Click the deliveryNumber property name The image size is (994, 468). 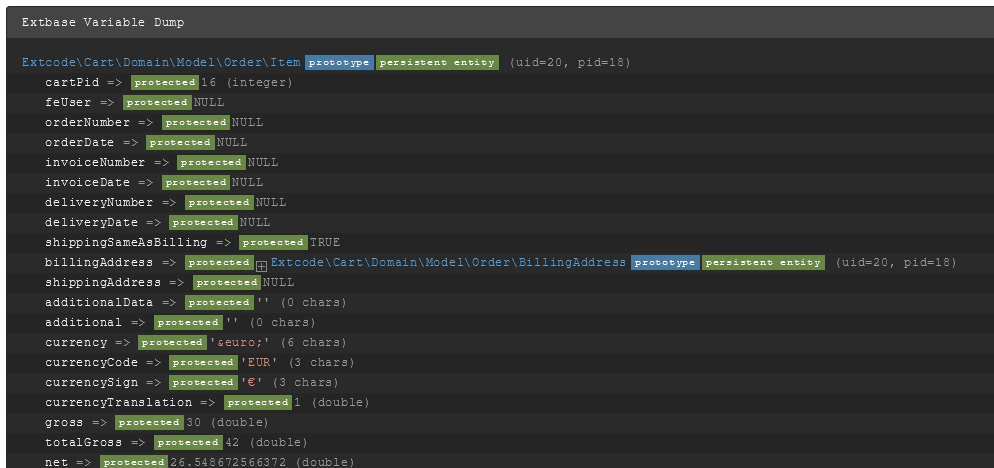coord(100,202)
